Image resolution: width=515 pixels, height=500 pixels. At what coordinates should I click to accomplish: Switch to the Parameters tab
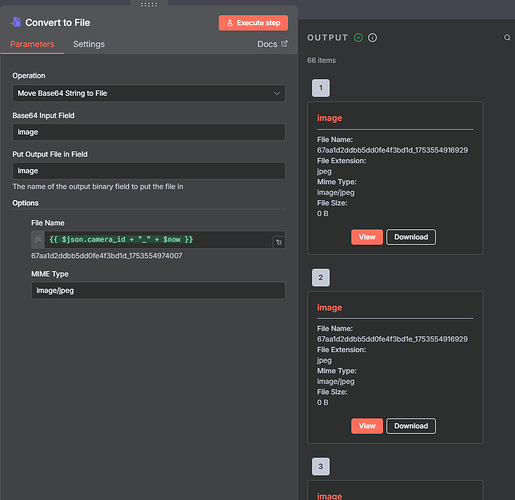tap(32, 44)
